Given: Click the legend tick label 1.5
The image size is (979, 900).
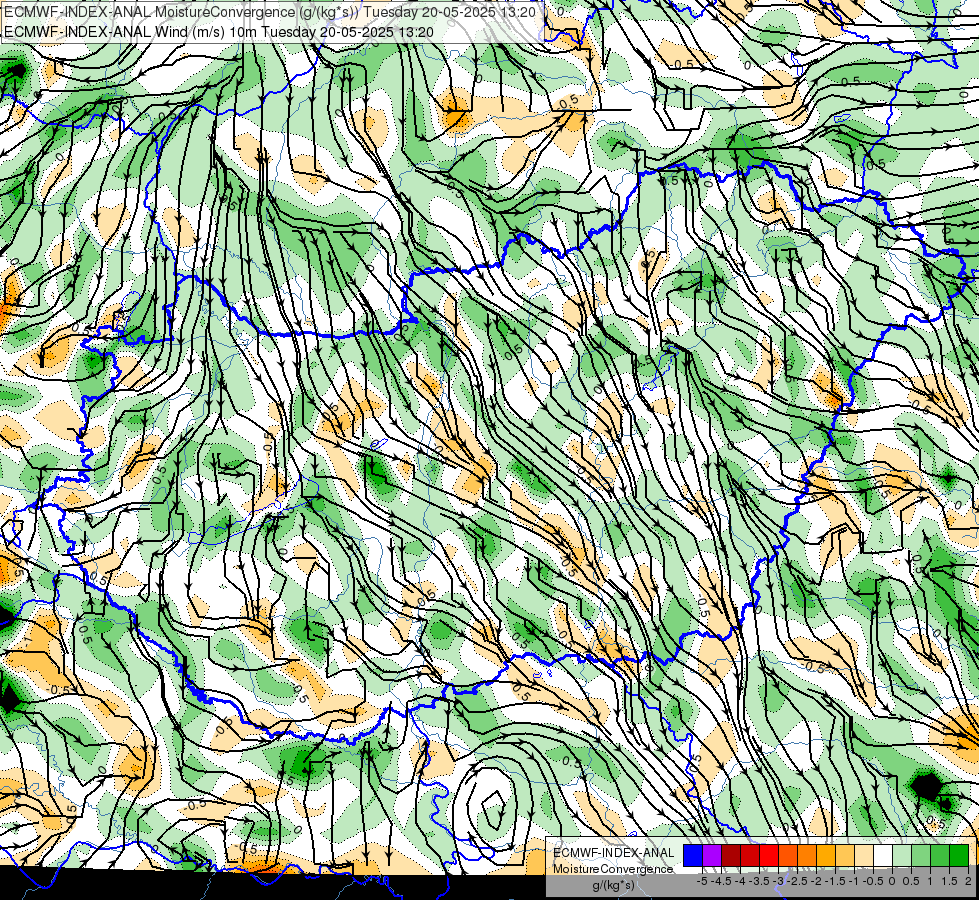Looking at the screenshot, I should coord(949,881).
